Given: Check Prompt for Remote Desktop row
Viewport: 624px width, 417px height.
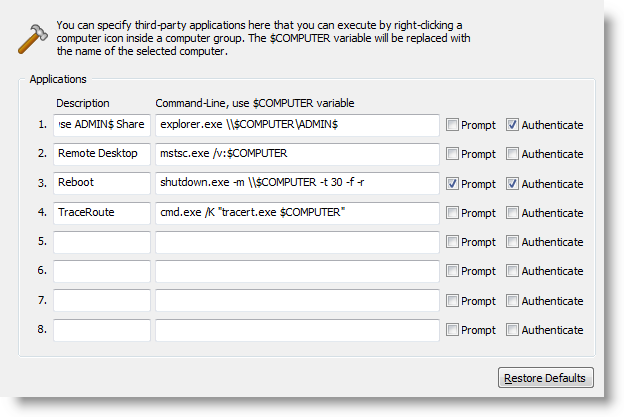Looking at the screenshot, I should click(452, 154).
